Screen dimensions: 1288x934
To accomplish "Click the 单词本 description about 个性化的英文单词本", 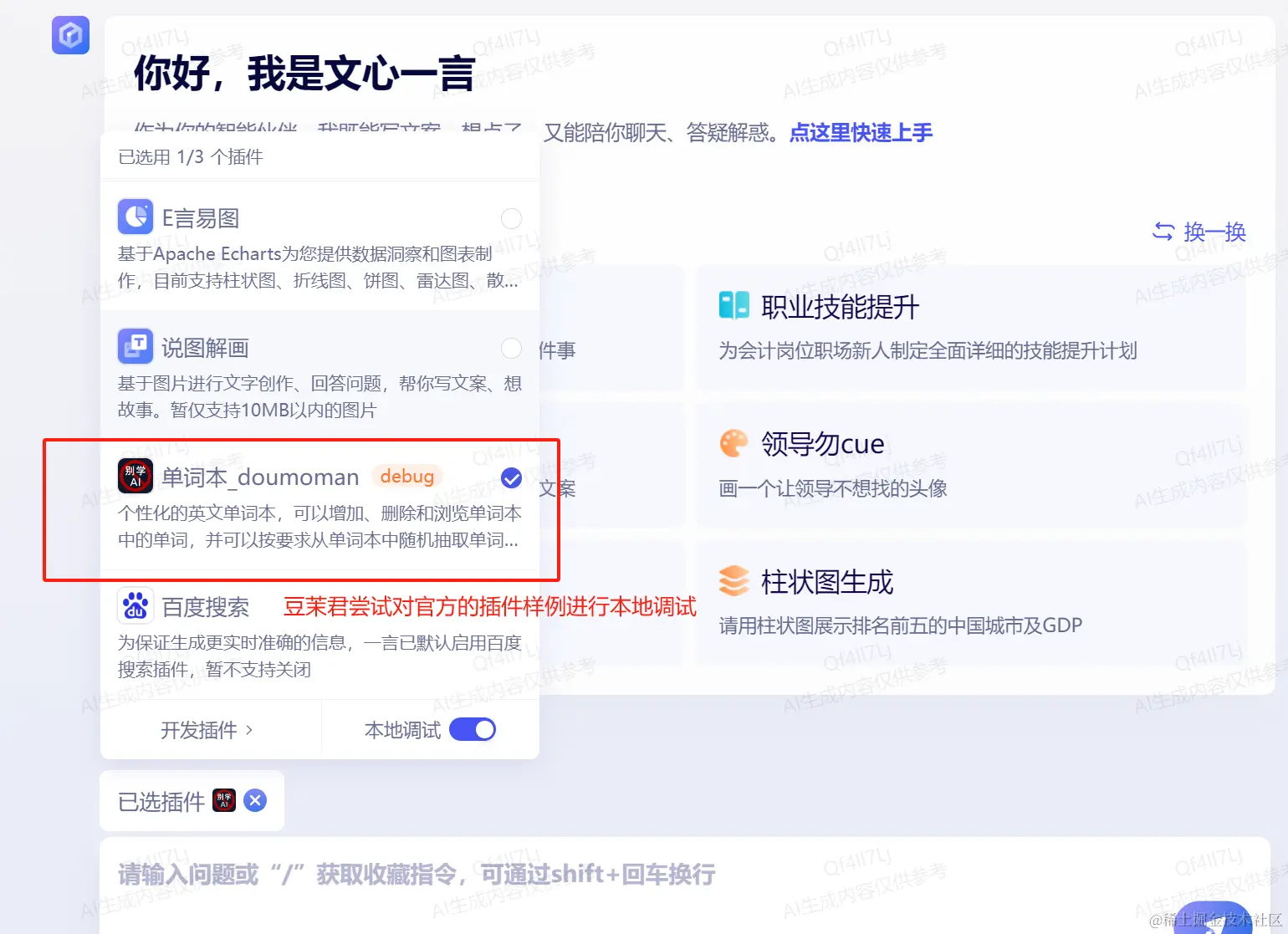I will (x=319, y=526).
